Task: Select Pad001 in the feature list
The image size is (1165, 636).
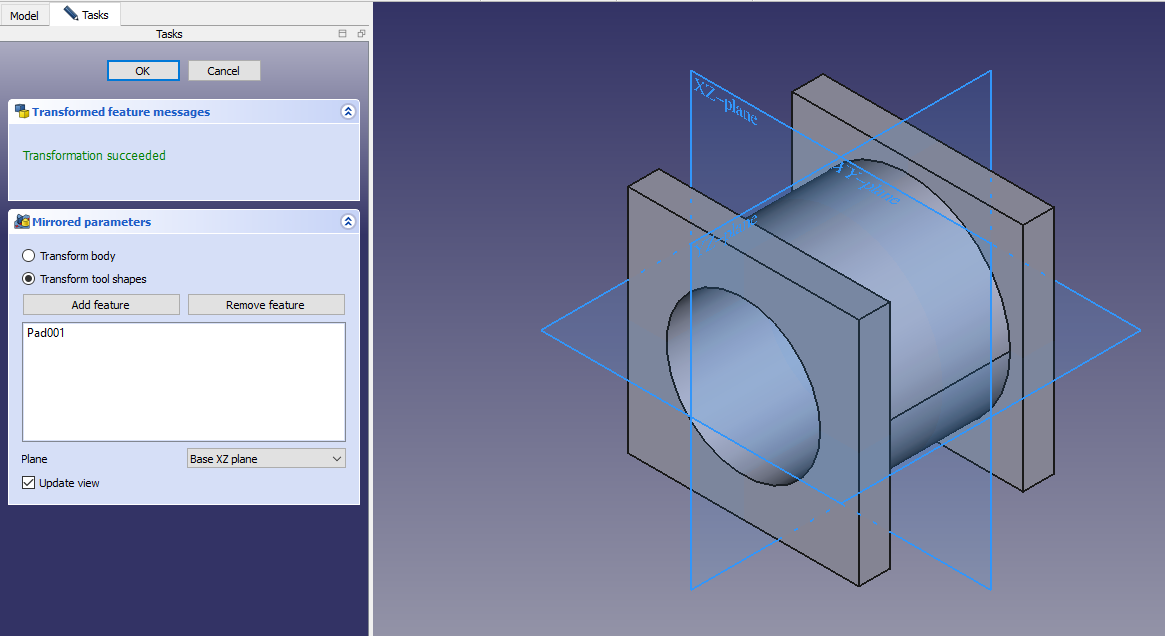Action: (46, 333)
